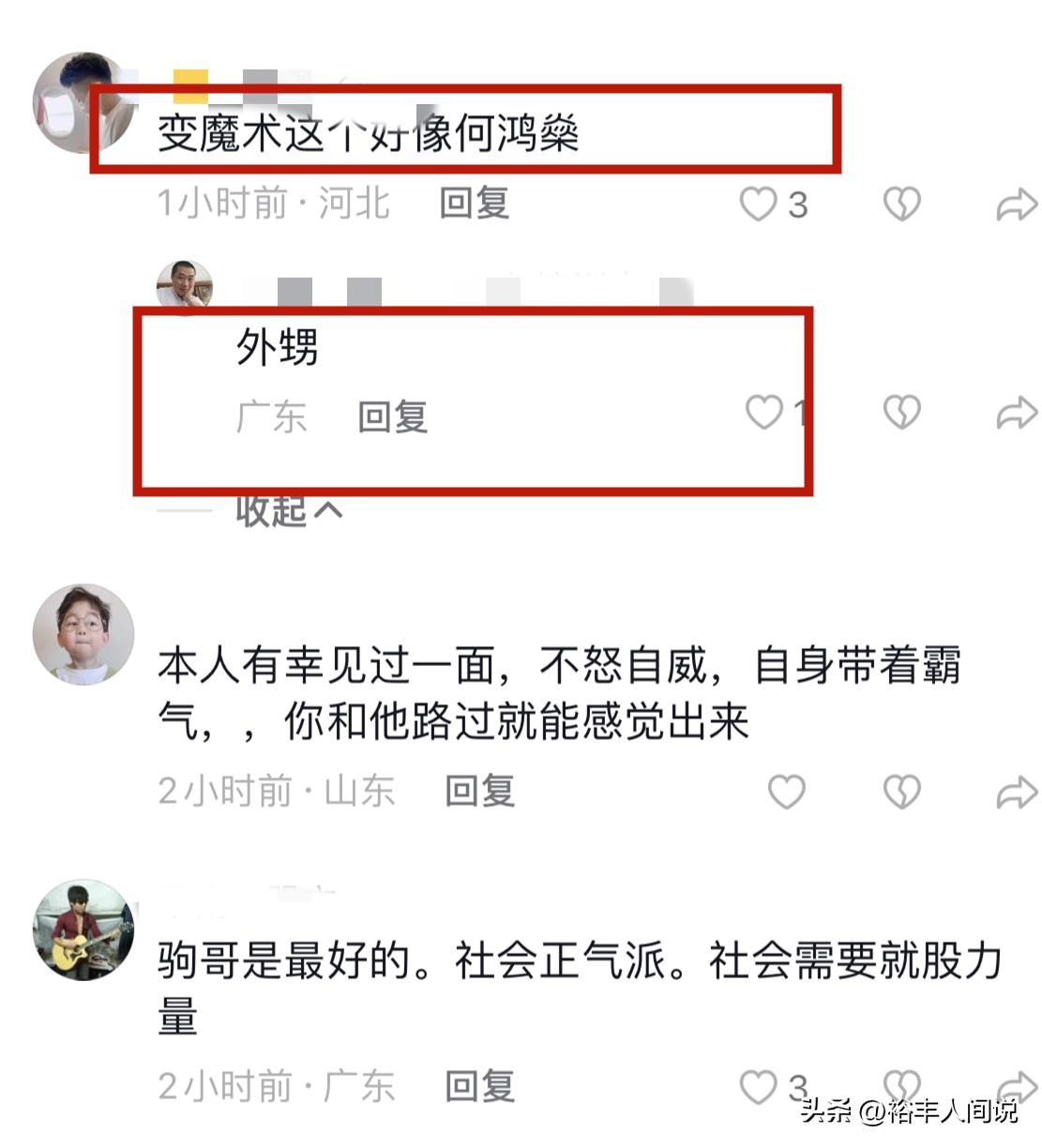Open guitar player avatar
The height and width of the screenshot is (1148, 1042).
point(83,929)
